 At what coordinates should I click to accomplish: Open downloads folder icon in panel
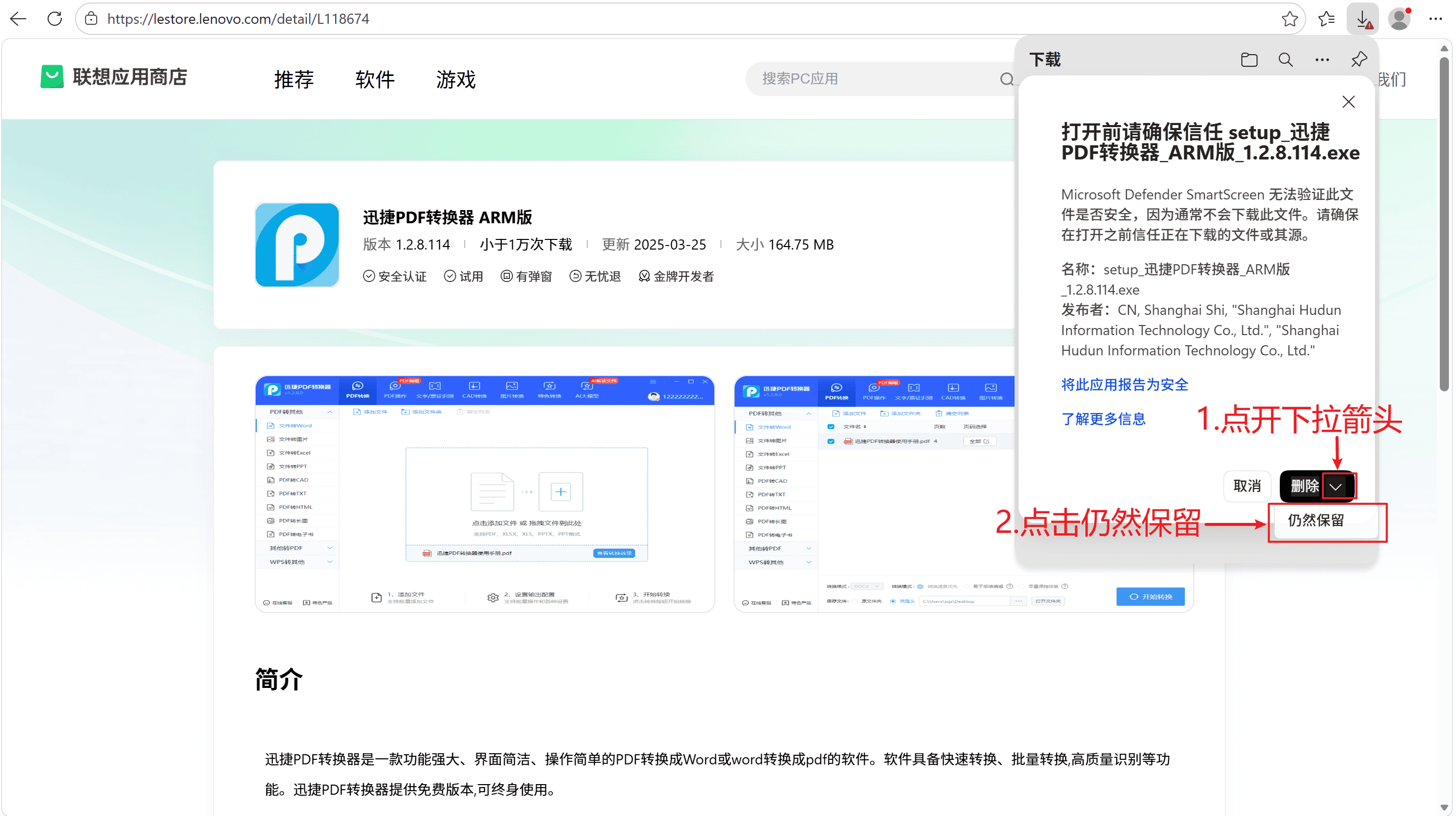coord(1248,60)
